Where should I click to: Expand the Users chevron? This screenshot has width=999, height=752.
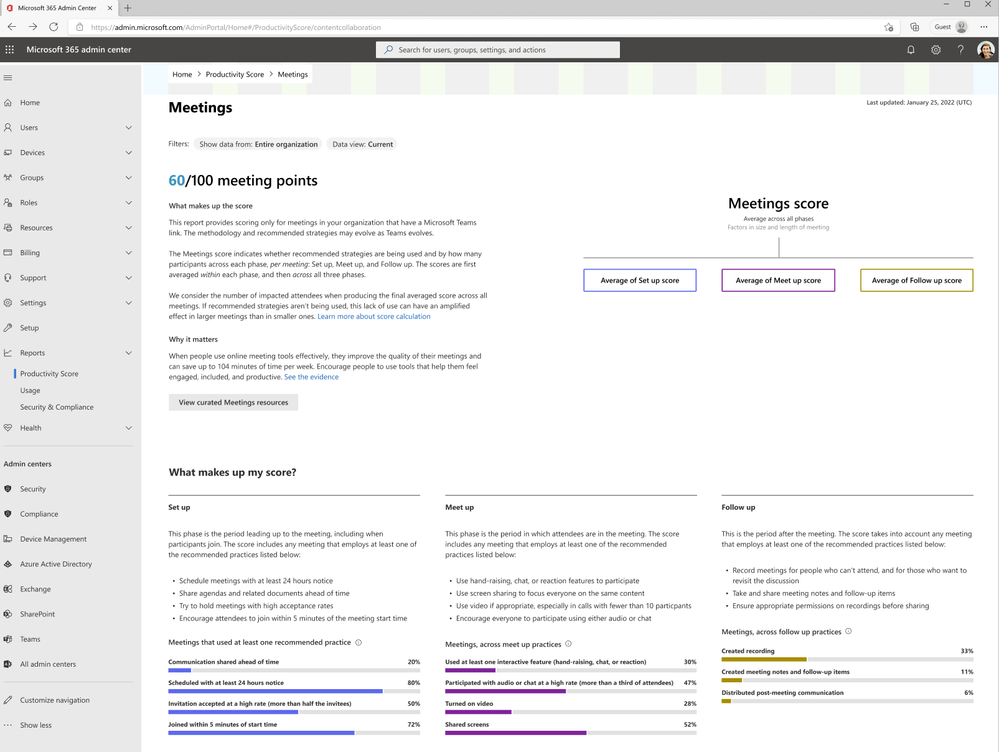129,127
